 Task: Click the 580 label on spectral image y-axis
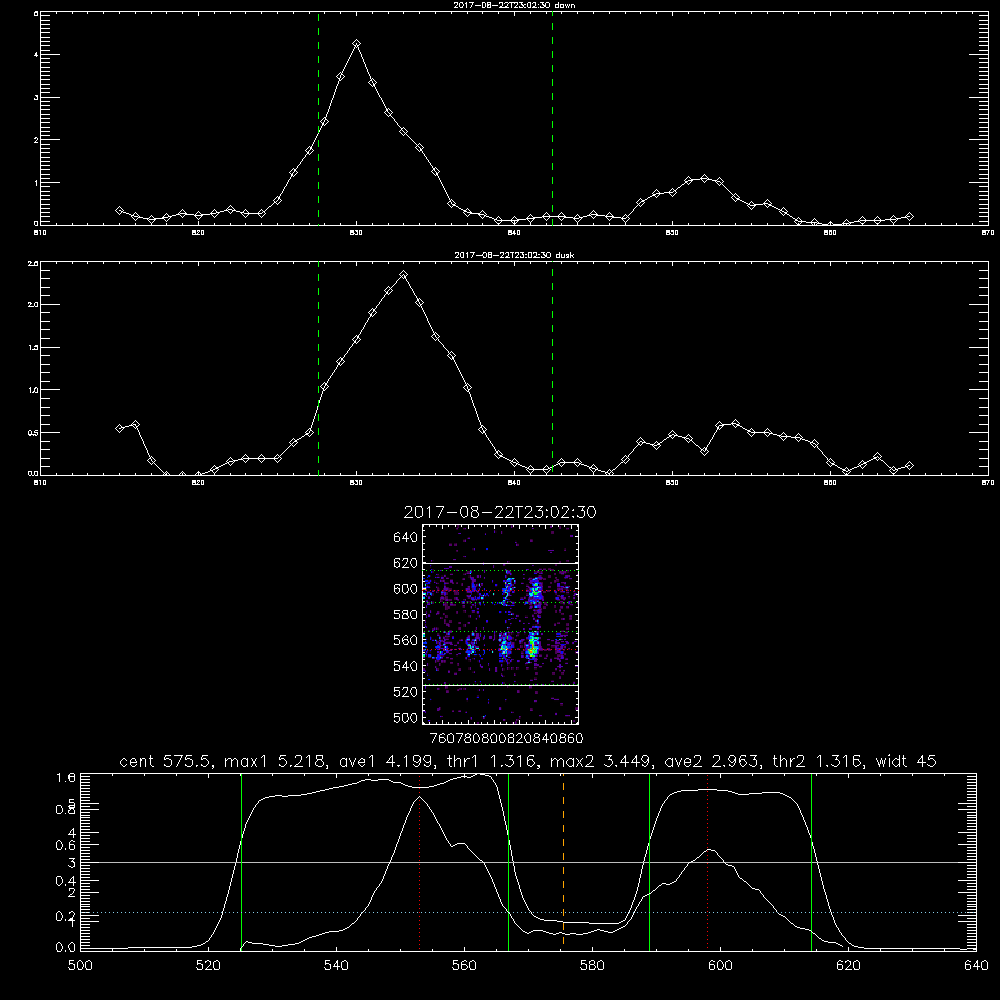pos(406,615)
